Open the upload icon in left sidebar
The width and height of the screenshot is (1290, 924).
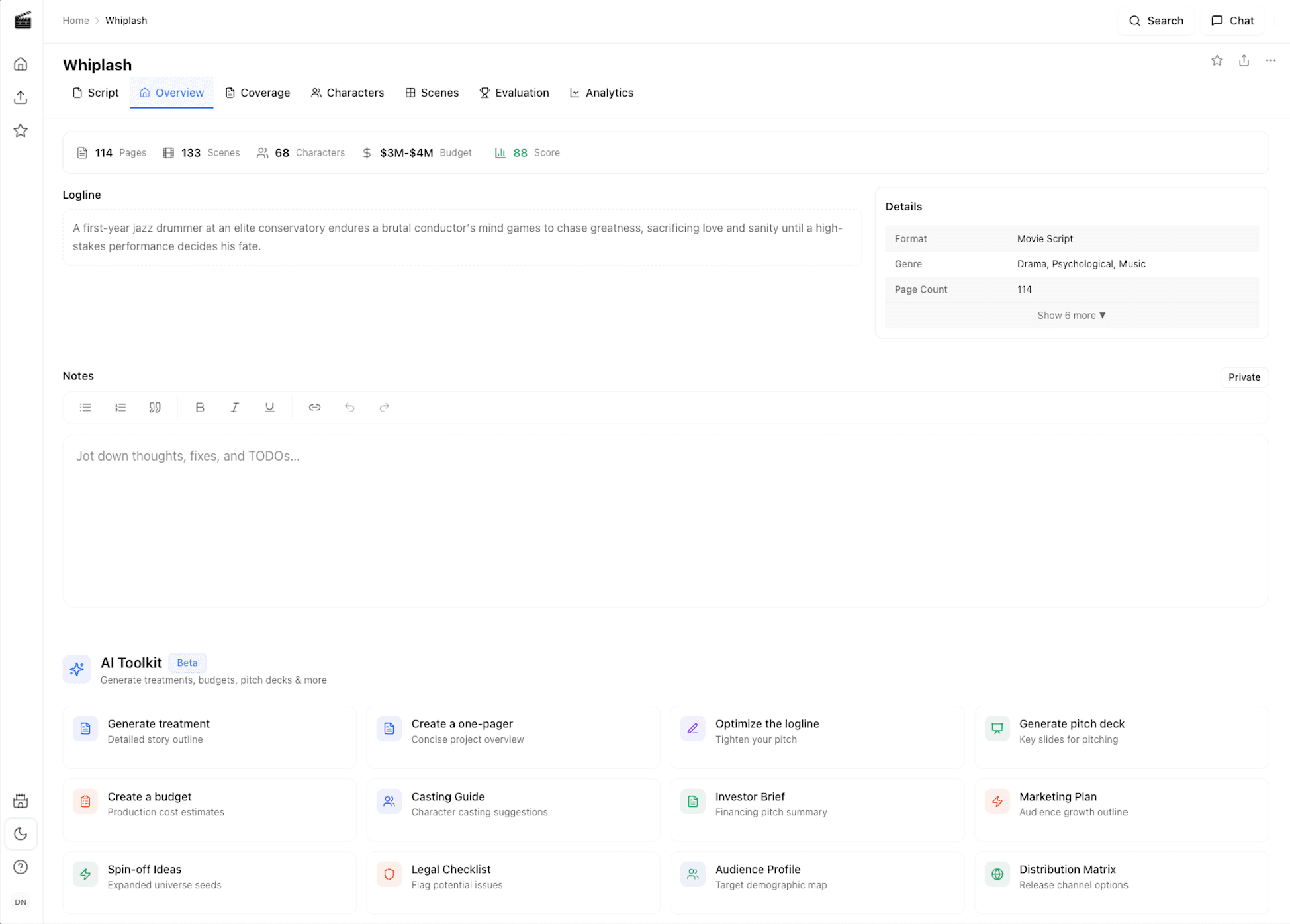21,97
